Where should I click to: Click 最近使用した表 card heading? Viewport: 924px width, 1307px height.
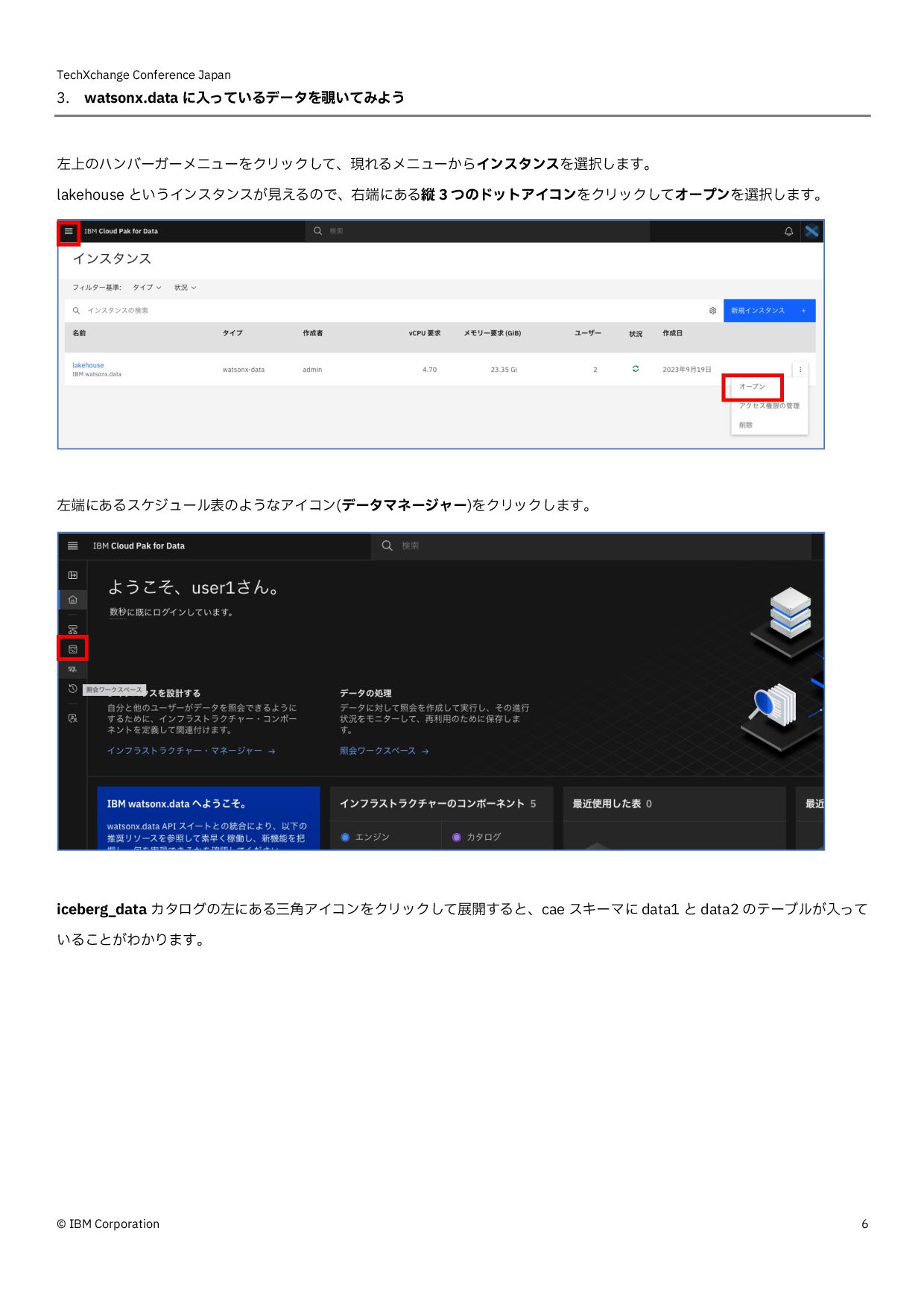click(x=607, y=804)
